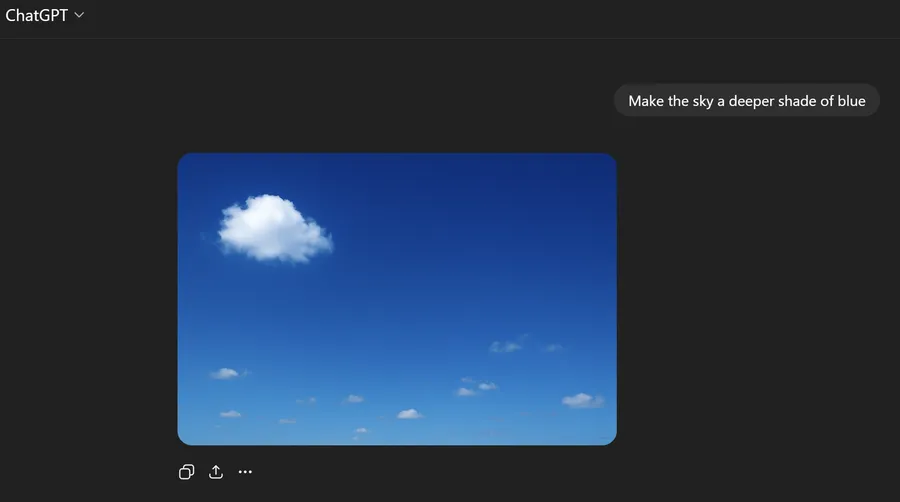Select the 'Make the sky a deeper' message bubble
Image resolution: width=900 pixels, height=502 pixels.
click(746, 101)
